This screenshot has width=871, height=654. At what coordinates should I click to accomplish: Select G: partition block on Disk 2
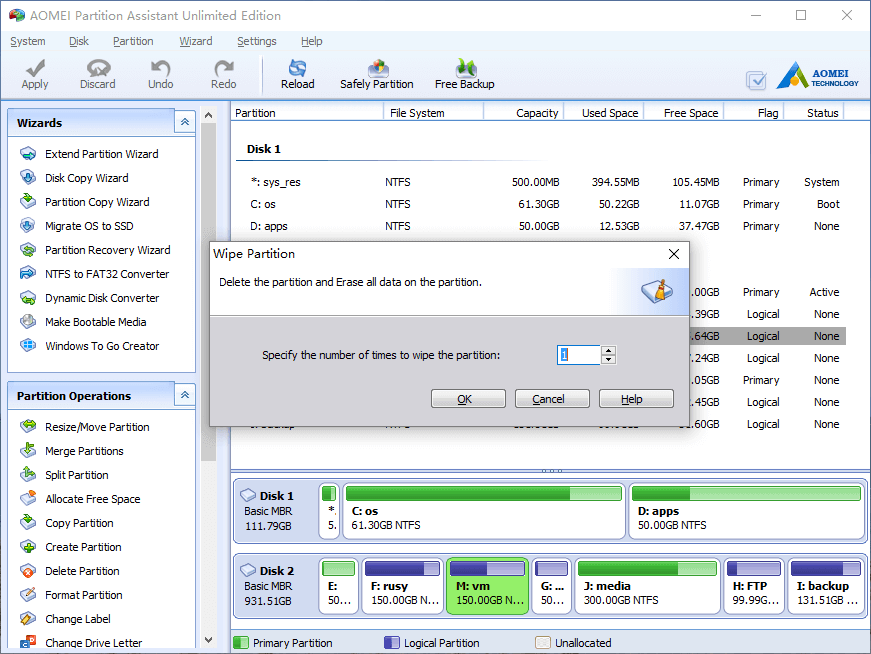pyautogui.click(x=551, y=586)
